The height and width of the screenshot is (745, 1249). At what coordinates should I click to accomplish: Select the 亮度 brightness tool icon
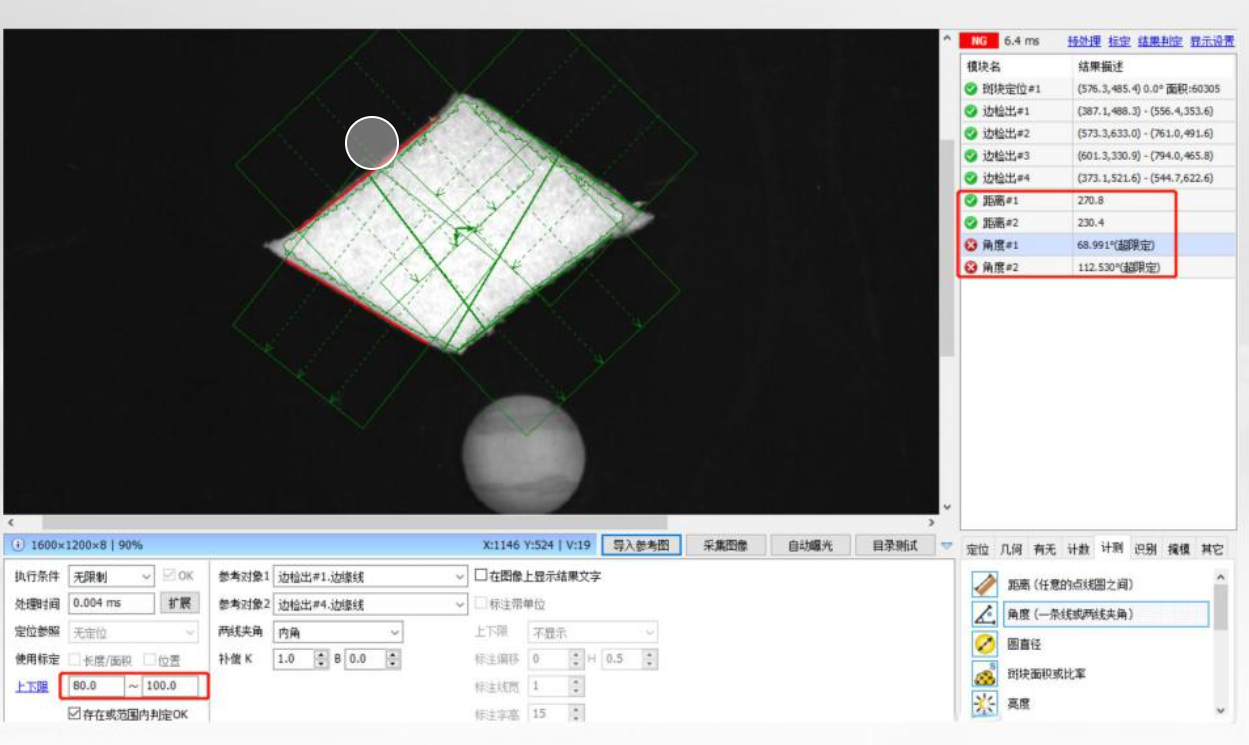pos(985,704)
